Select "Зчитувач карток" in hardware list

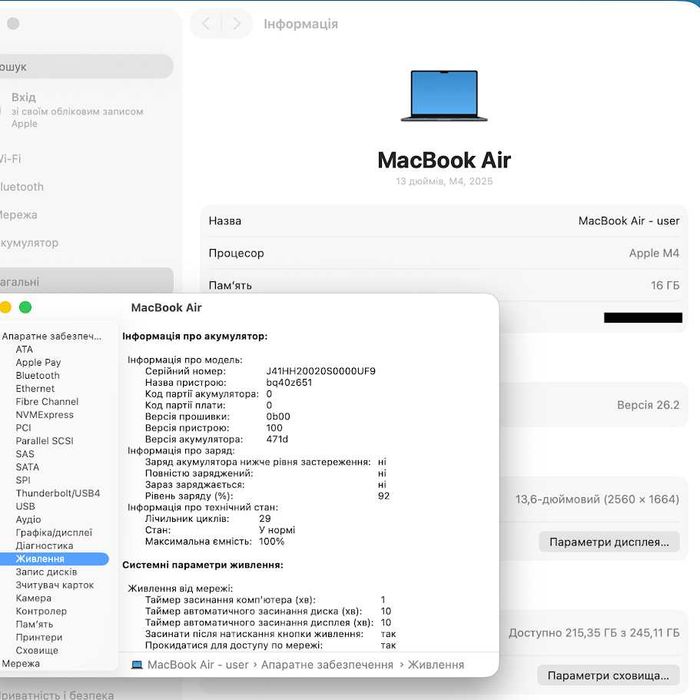coord(54,585)
